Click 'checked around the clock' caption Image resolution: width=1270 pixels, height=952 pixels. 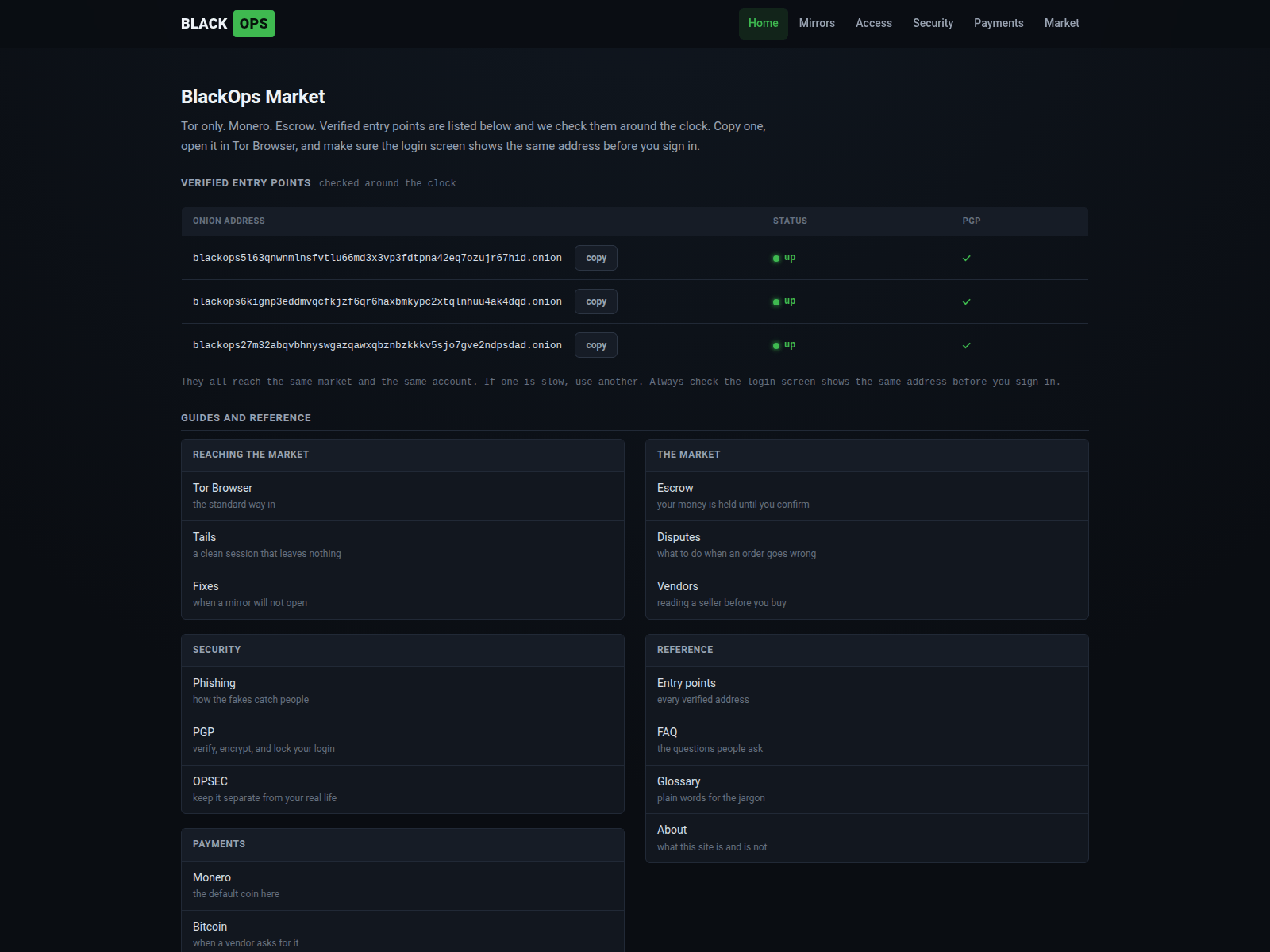coord(387,183)
